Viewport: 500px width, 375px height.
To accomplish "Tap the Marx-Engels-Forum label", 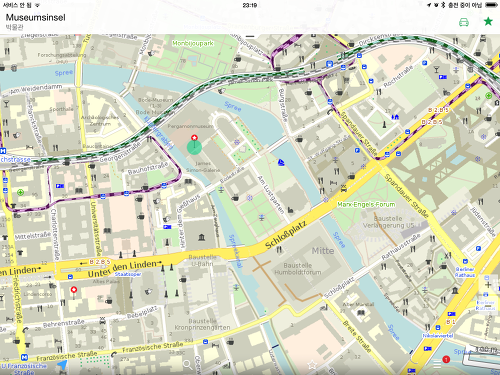I will click(366, 204).
